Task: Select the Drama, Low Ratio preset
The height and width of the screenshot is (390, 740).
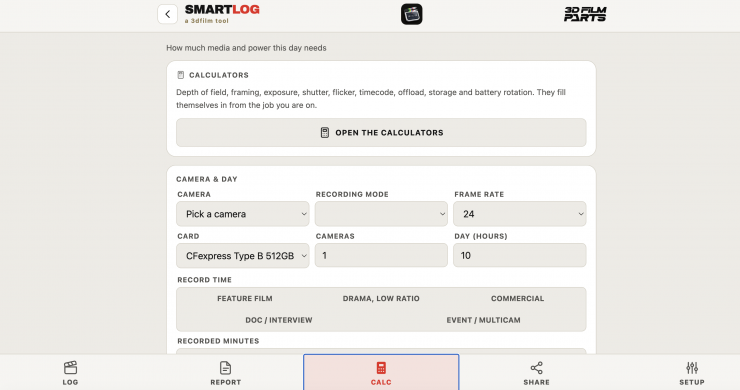Action: tap(381, 298)
